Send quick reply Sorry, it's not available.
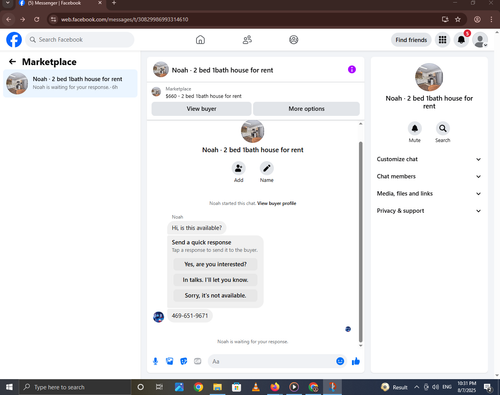 (215, 295)
